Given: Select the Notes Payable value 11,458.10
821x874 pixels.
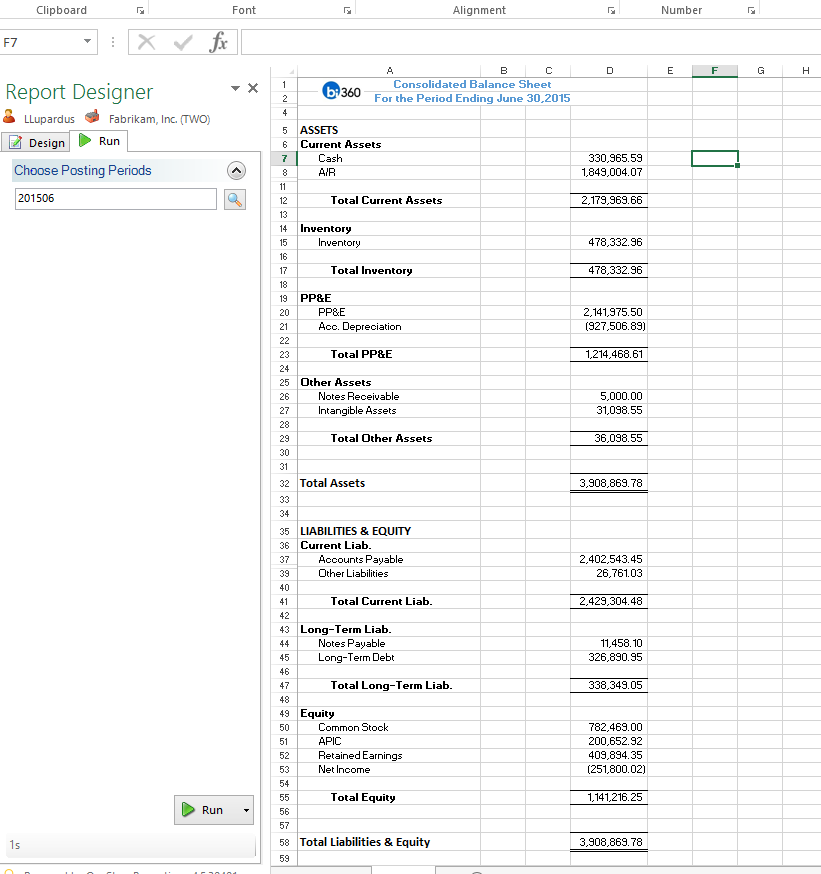Looking at the screenshot, I should 609,643.
